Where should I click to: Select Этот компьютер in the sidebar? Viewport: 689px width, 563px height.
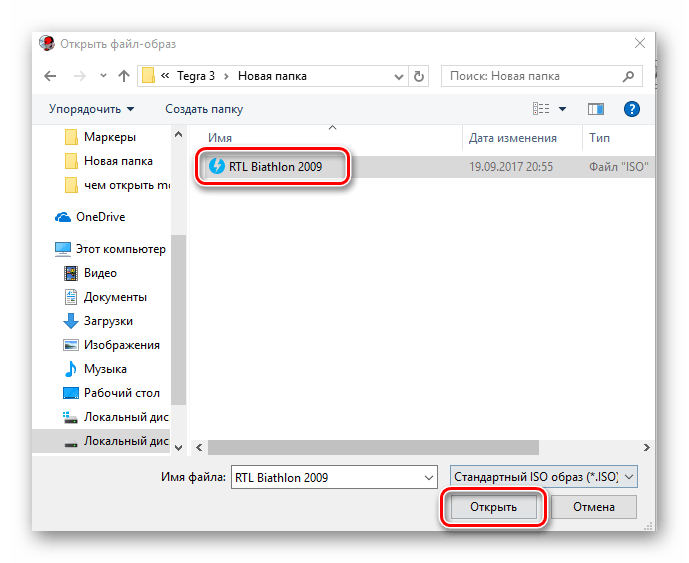(x=110, y=249)
